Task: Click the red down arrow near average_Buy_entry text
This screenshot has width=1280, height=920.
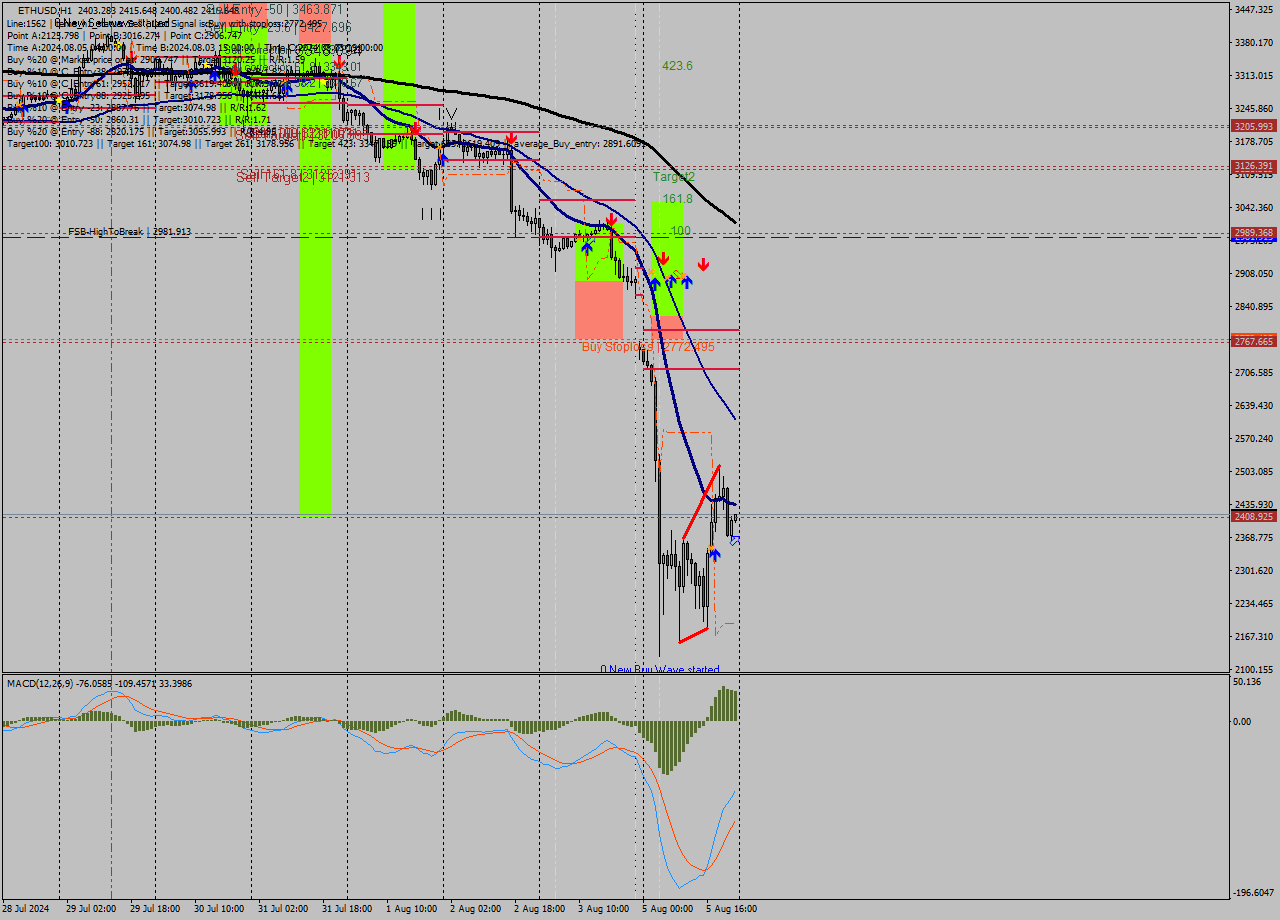Action: click(511, 137)
